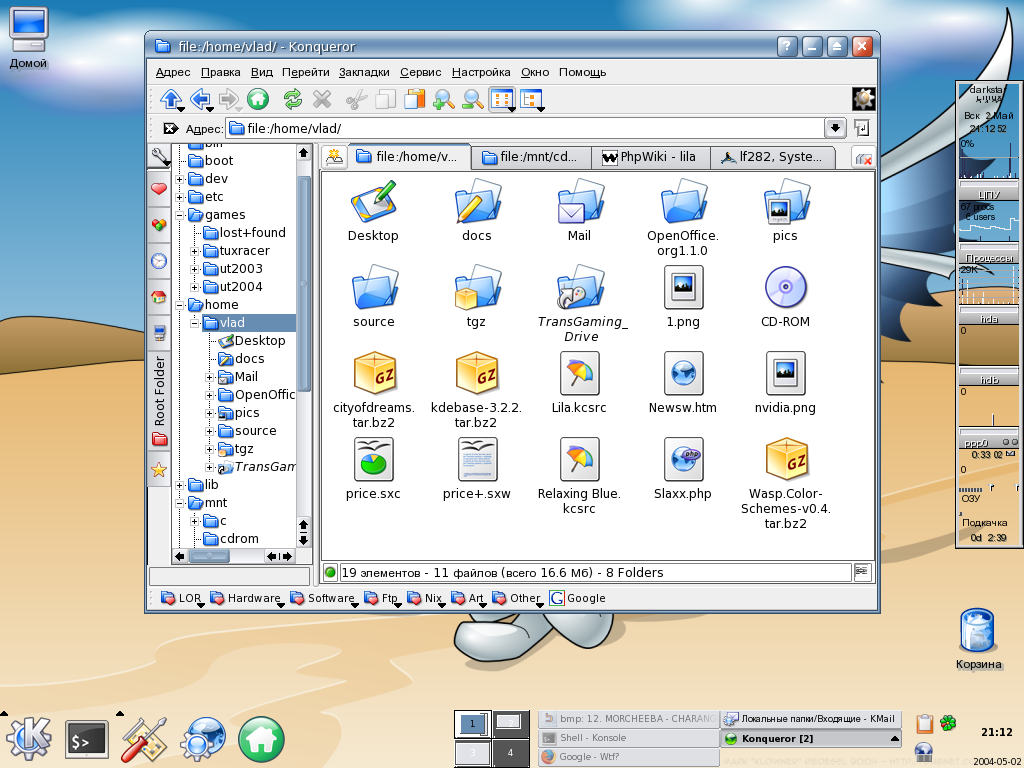This screenshot has width=1024, height=768.
Task: Switch to virtual desktop 4 in pager
Action: tap(511, 752)
